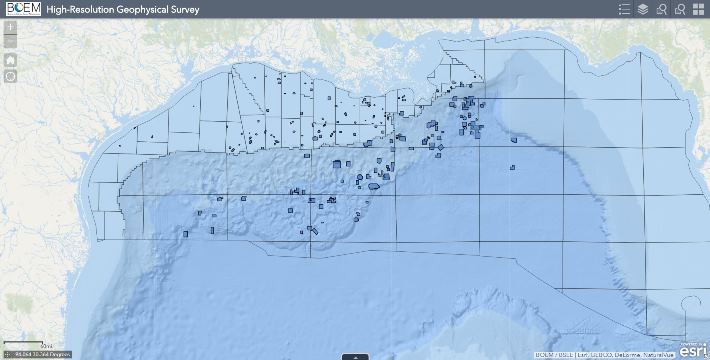Viewport: 710px width, 360px height.
Task: Open the Basemap Gallery grid icon
Action: 698,9
